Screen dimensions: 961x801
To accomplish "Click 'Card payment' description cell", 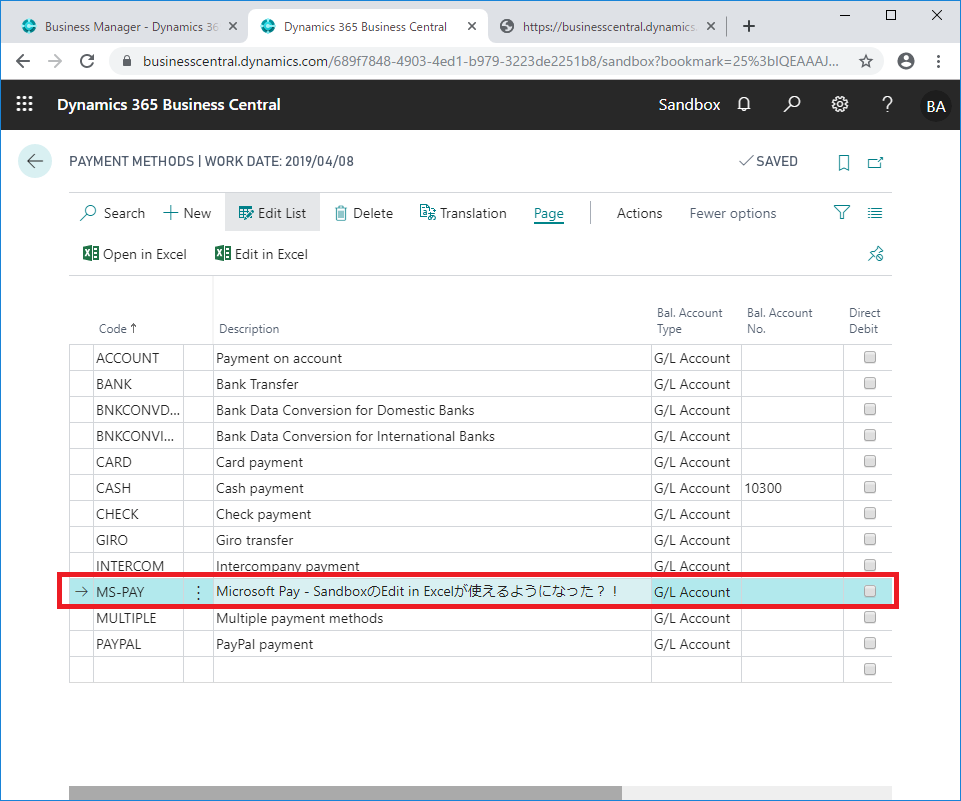I will click(432, 462).
